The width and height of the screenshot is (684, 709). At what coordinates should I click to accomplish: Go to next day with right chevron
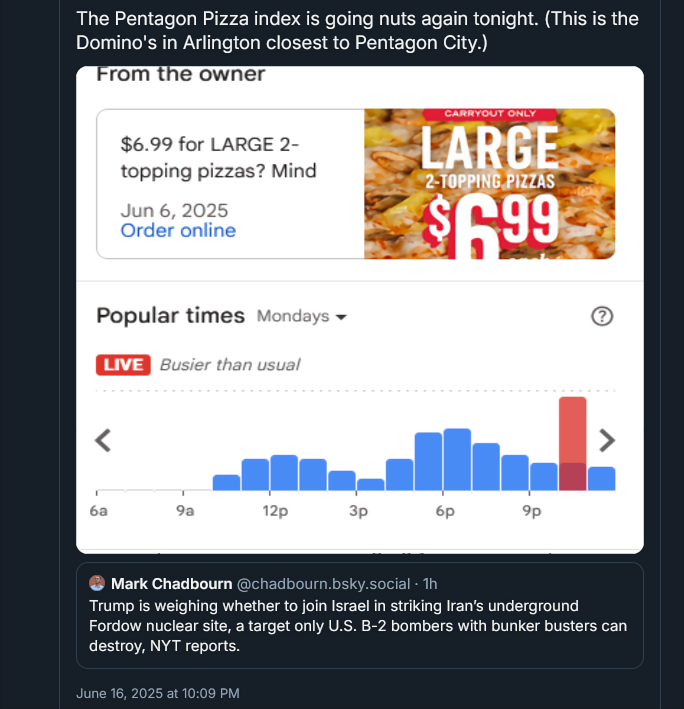pyautogui.click(x=607, y=440)
